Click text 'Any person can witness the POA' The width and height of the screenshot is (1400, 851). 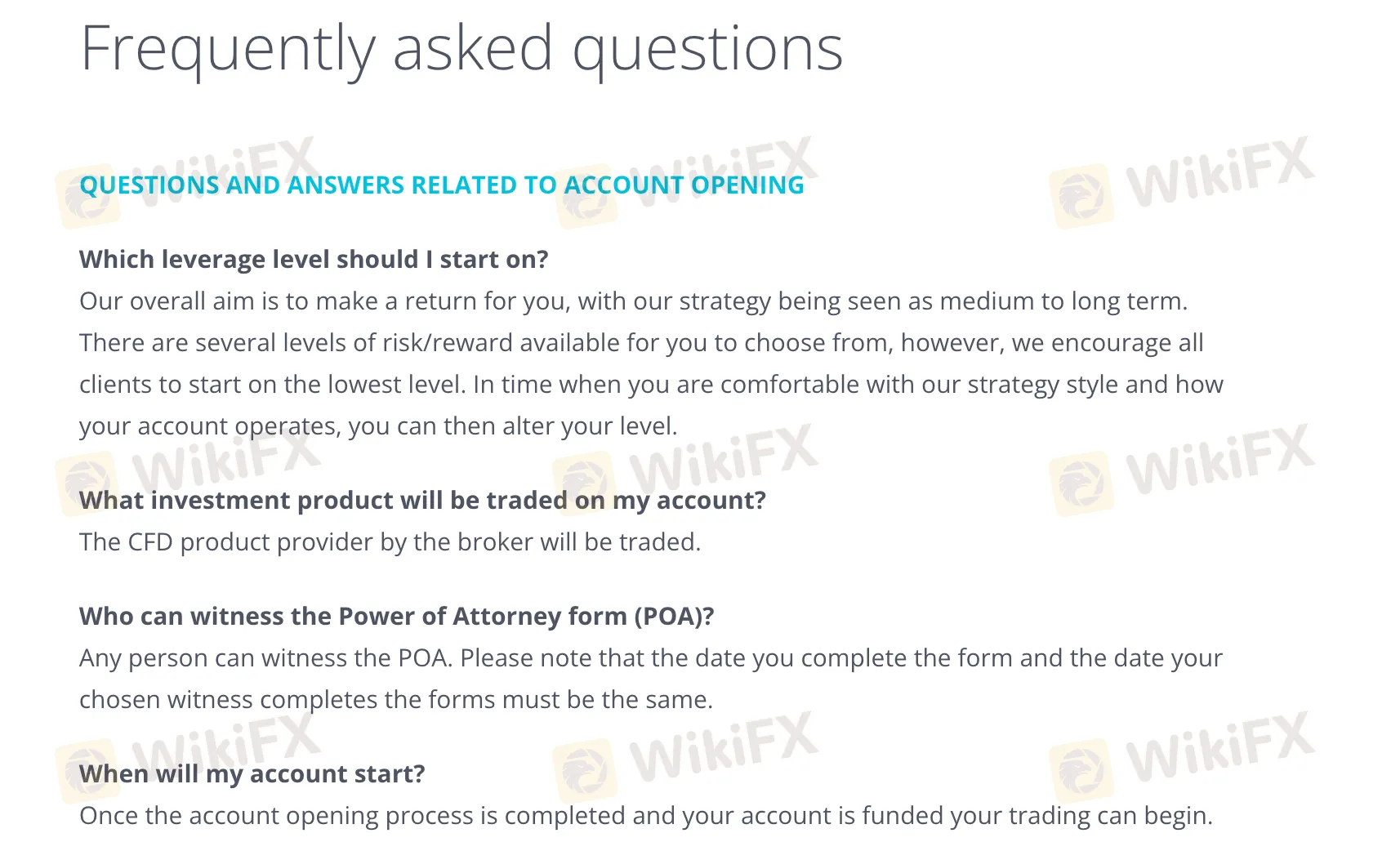(265, 658)
